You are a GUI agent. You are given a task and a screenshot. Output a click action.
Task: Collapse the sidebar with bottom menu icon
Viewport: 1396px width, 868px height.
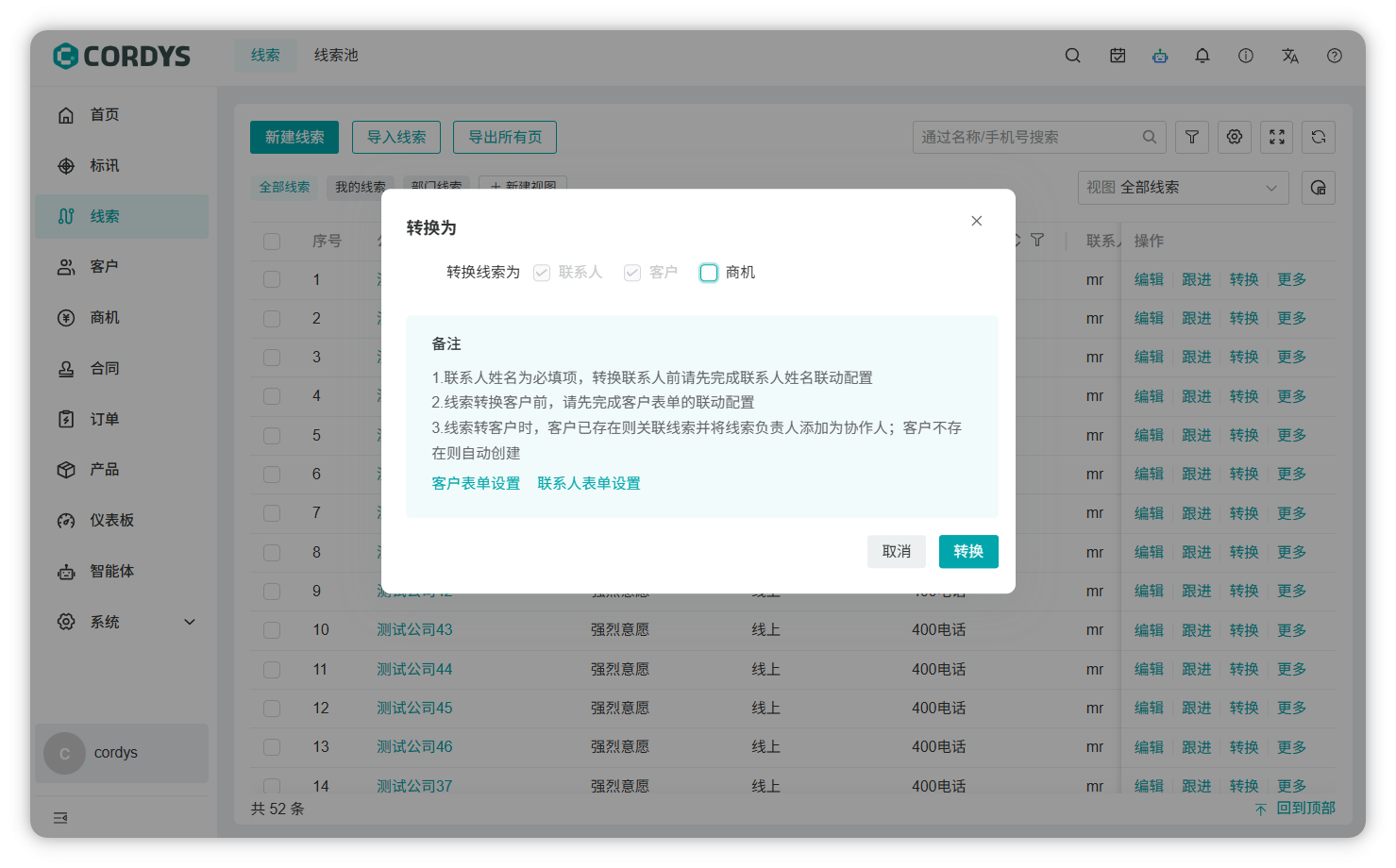click(x=60, y=818)
